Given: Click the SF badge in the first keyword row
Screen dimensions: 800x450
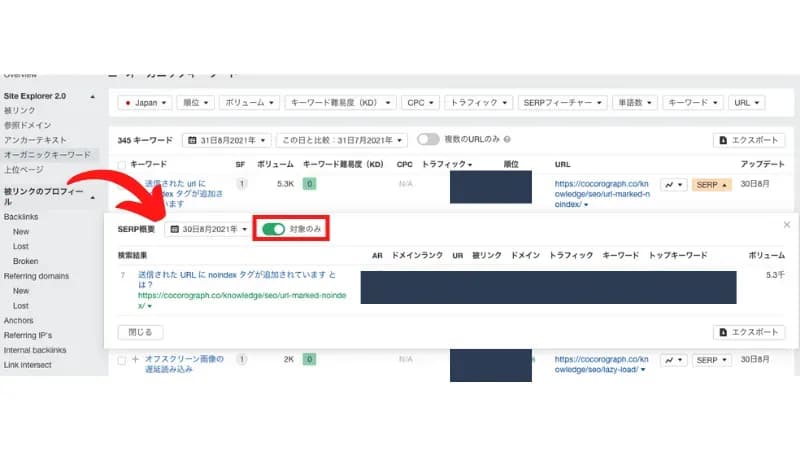Looking at the screenshot, I should coord(241,184).
